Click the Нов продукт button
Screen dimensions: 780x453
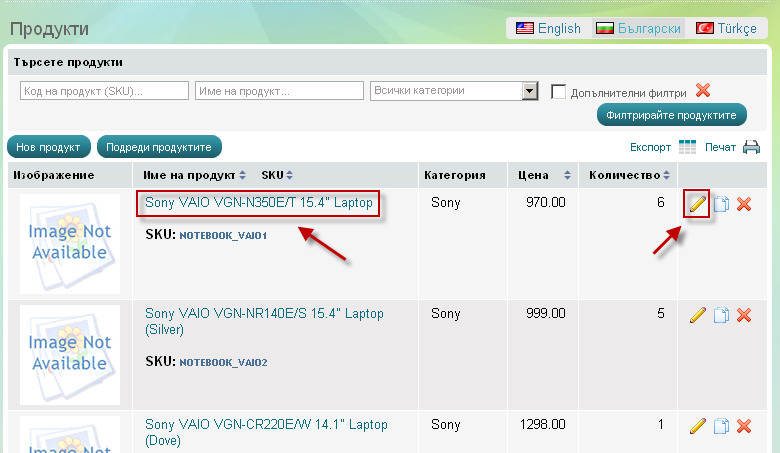(49, 147)
